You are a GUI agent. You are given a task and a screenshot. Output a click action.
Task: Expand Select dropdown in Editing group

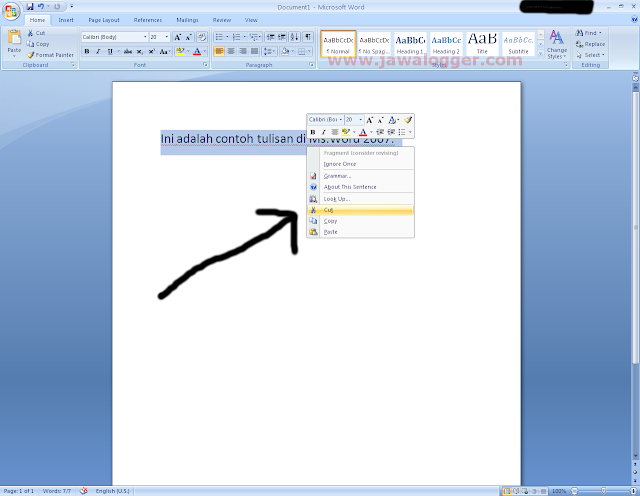[x=603, y=55]
